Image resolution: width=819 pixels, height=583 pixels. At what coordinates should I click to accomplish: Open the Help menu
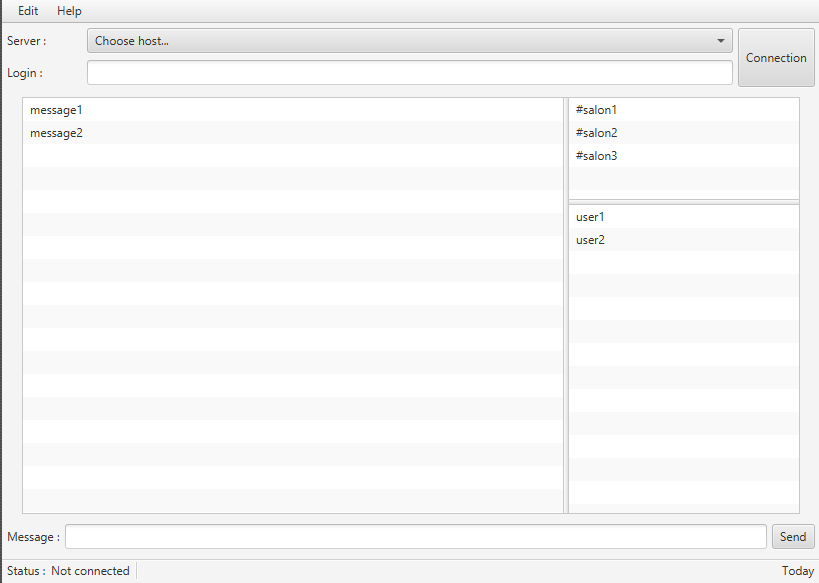tap(69, 11)
